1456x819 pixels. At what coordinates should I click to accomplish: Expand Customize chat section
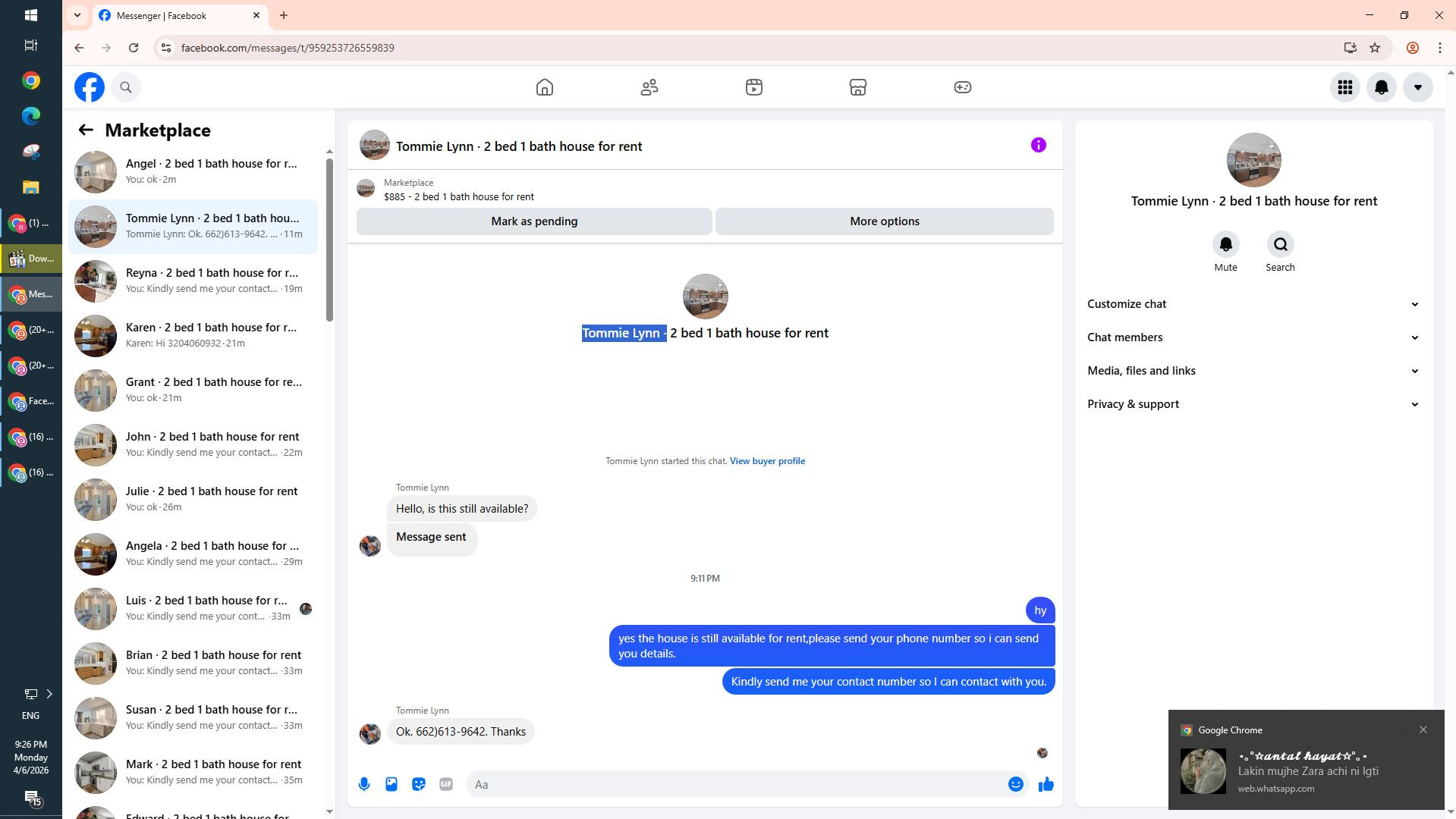click(1253, 304)
